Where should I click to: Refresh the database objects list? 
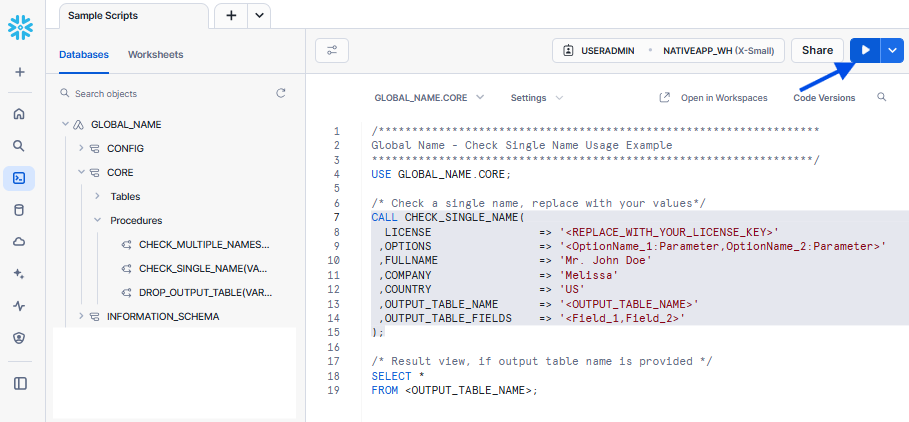coord(281,93)
